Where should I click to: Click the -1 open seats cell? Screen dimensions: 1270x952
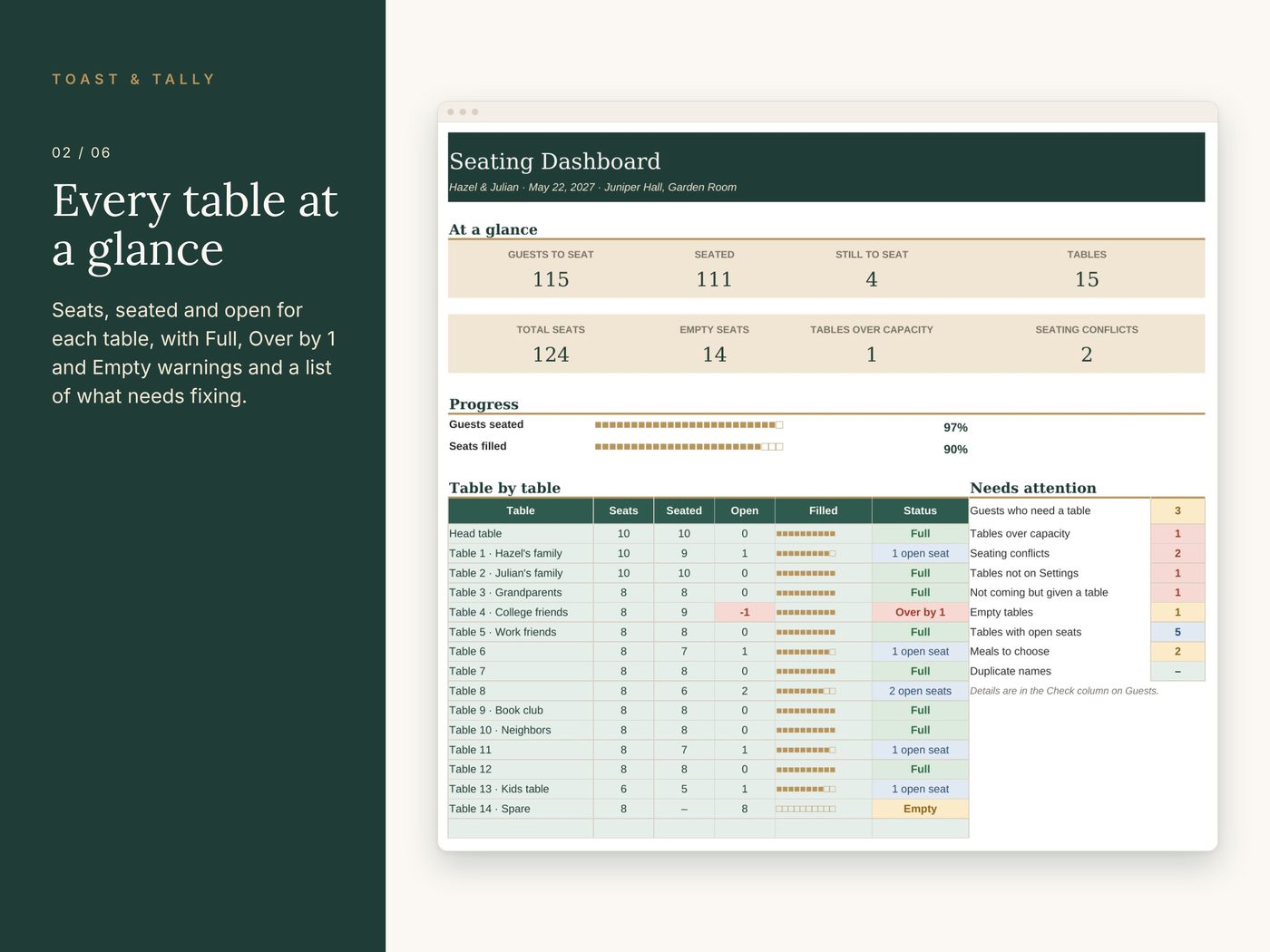tap(745, 612)
